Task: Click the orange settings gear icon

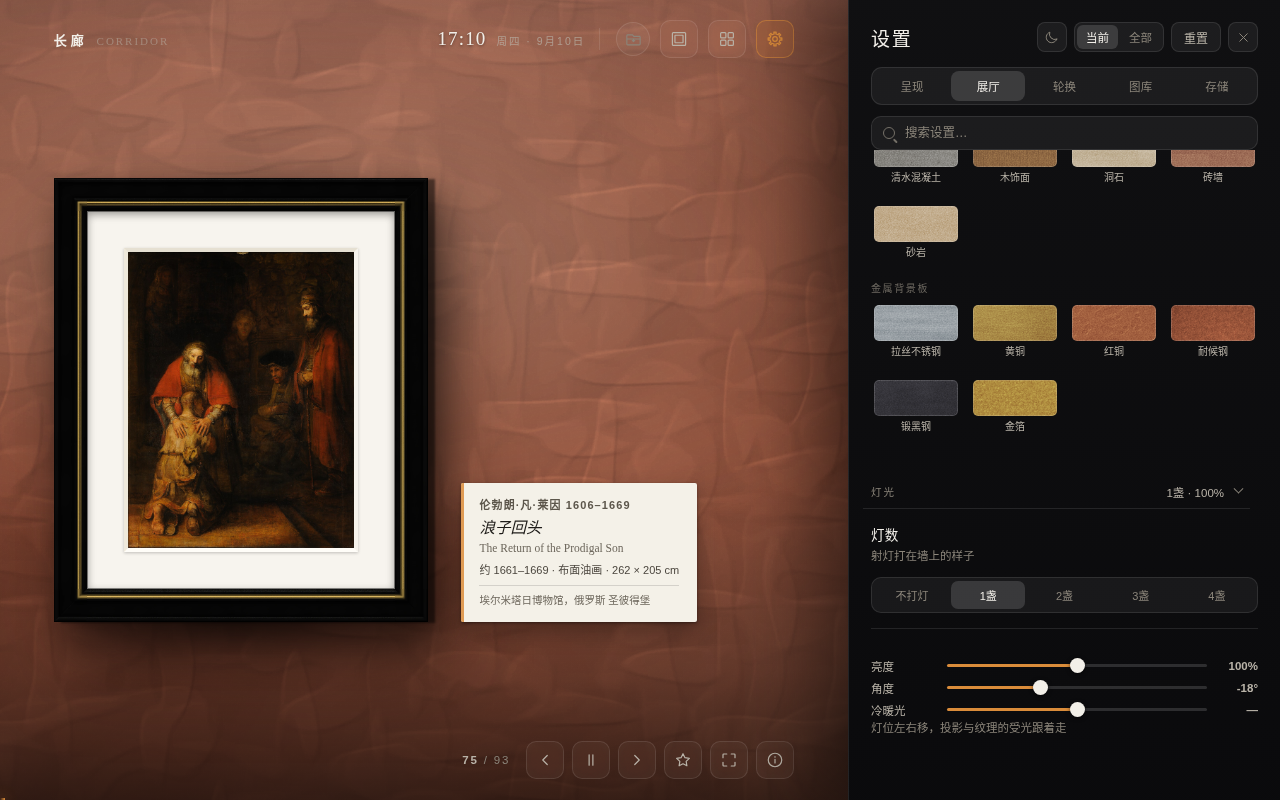Action: tap(775, 39)
